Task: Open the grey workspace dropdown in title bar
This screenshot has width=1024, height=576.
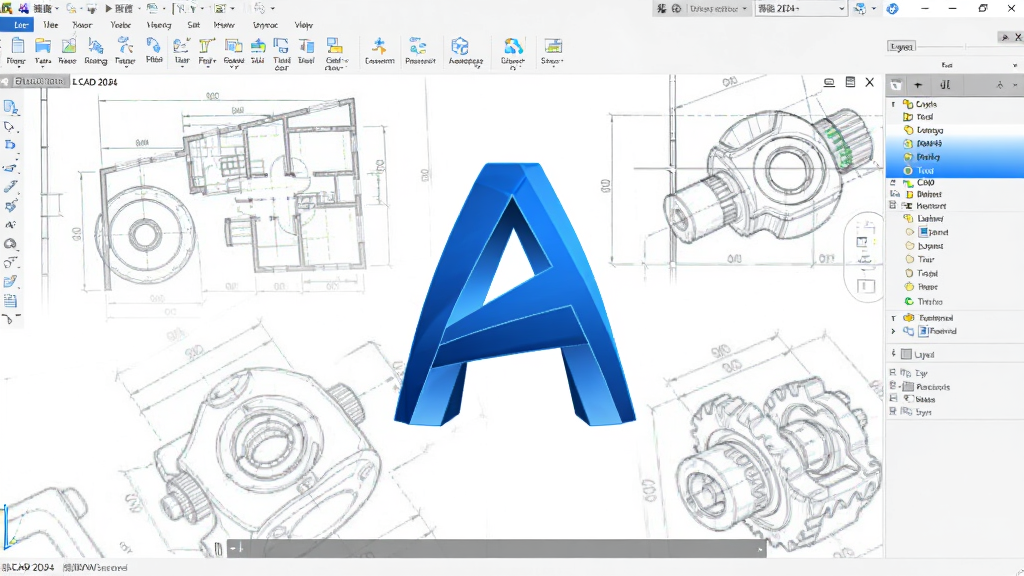Action: [x=718, y=8]
